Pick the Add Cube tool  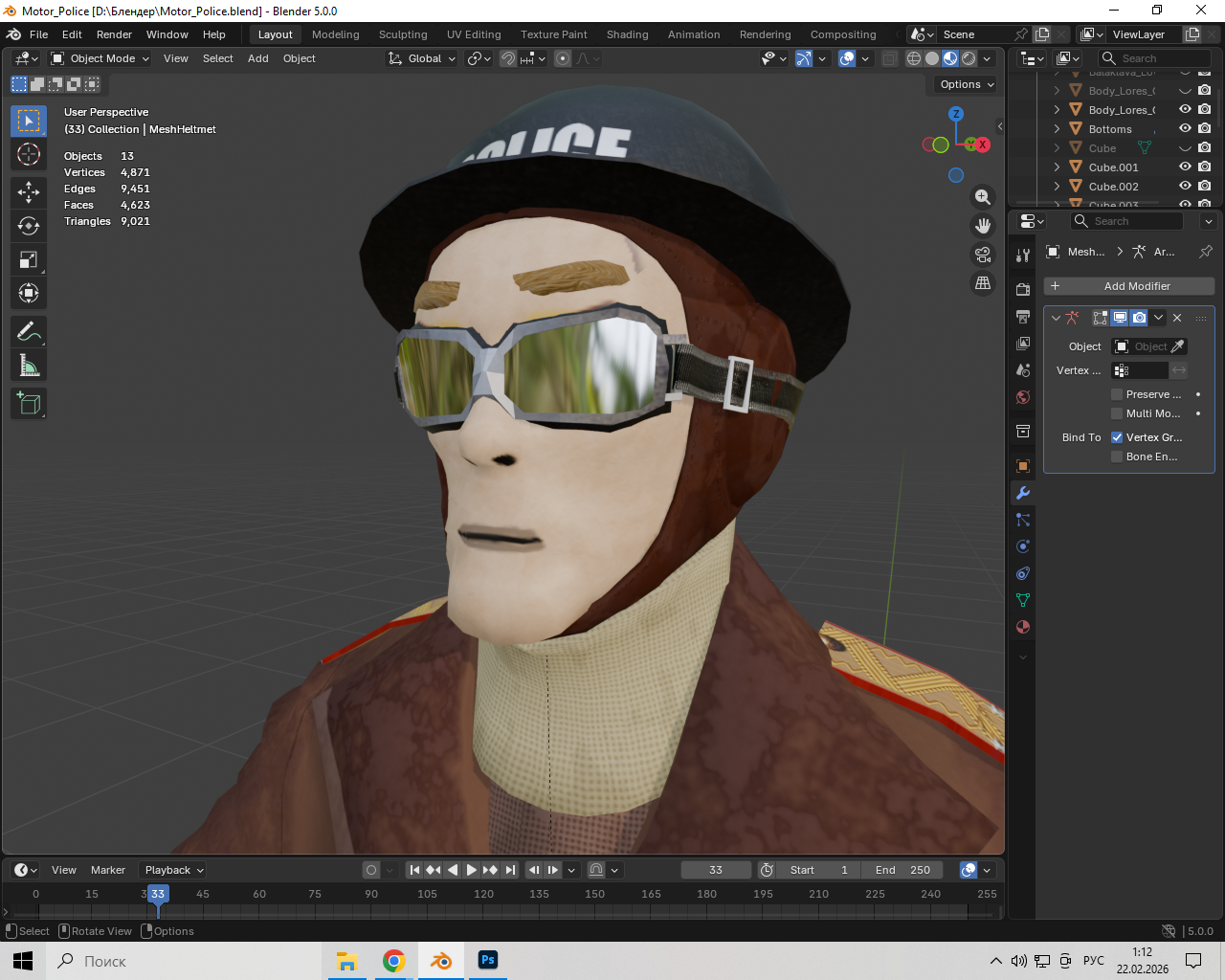(x=29, y=403)
